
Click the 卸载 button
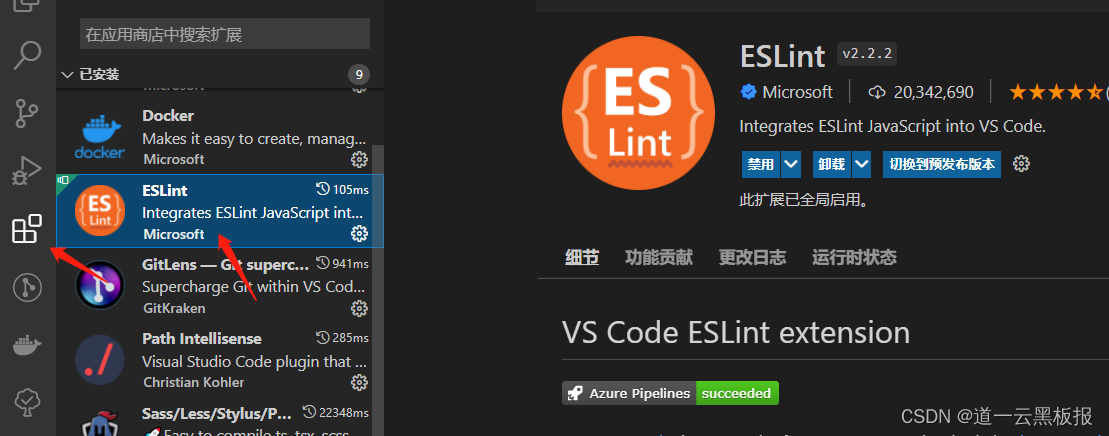click(832, 164)
